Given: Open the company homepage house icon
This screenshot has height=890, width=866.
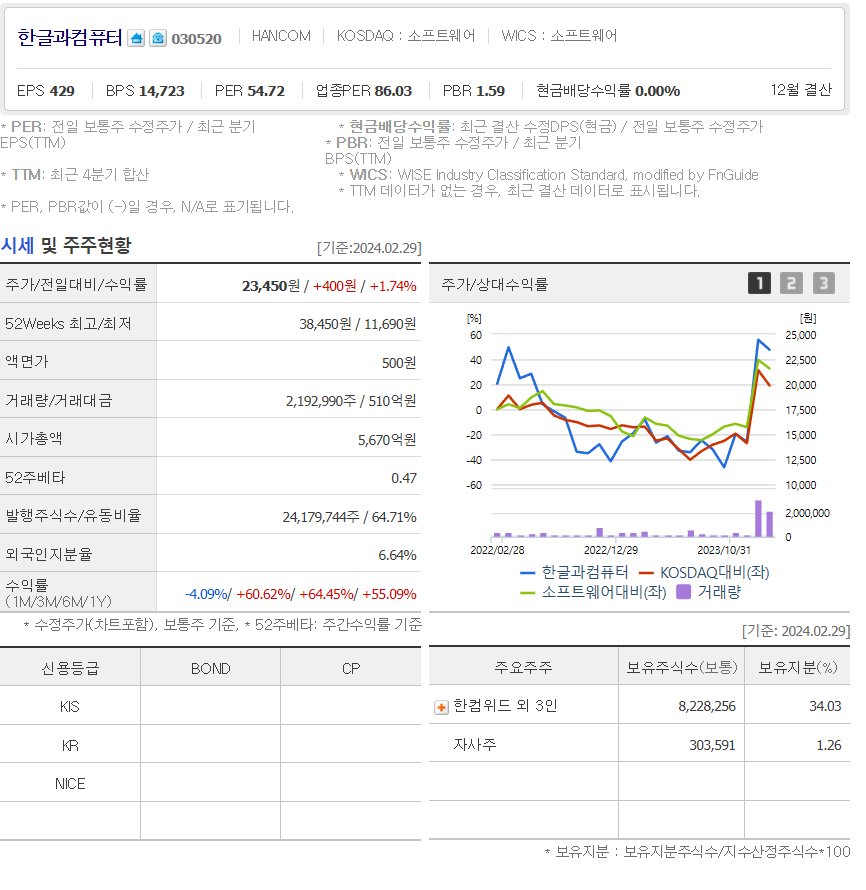Looking at the screenshot, I should [136, 39].
